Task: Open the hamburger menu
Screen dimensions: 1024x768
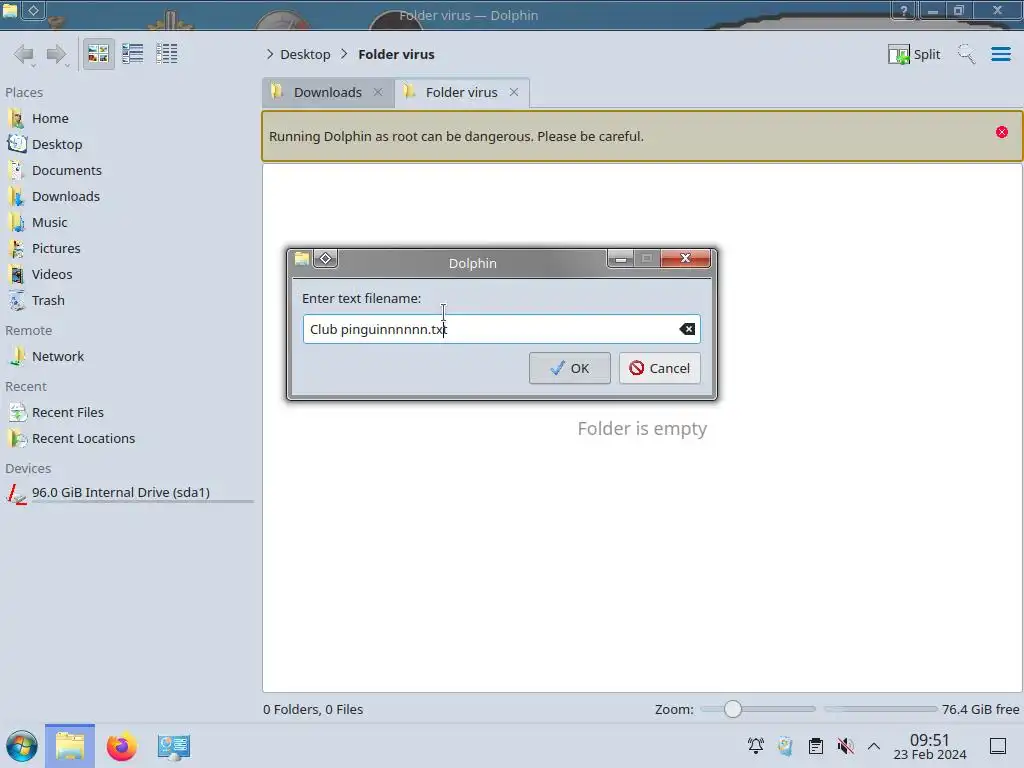Action: pos(1000,54)
